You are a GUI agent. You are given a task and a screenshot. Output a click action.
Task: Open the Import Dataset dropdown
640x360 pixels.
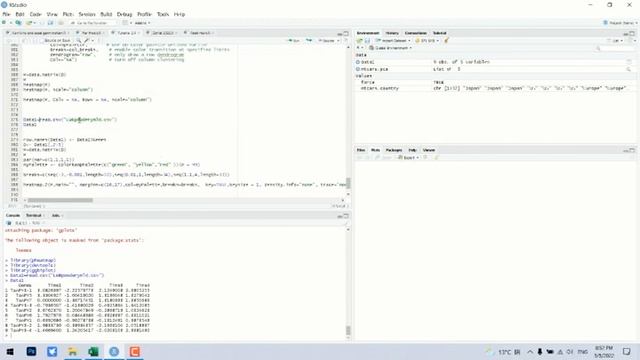point(393,40)
